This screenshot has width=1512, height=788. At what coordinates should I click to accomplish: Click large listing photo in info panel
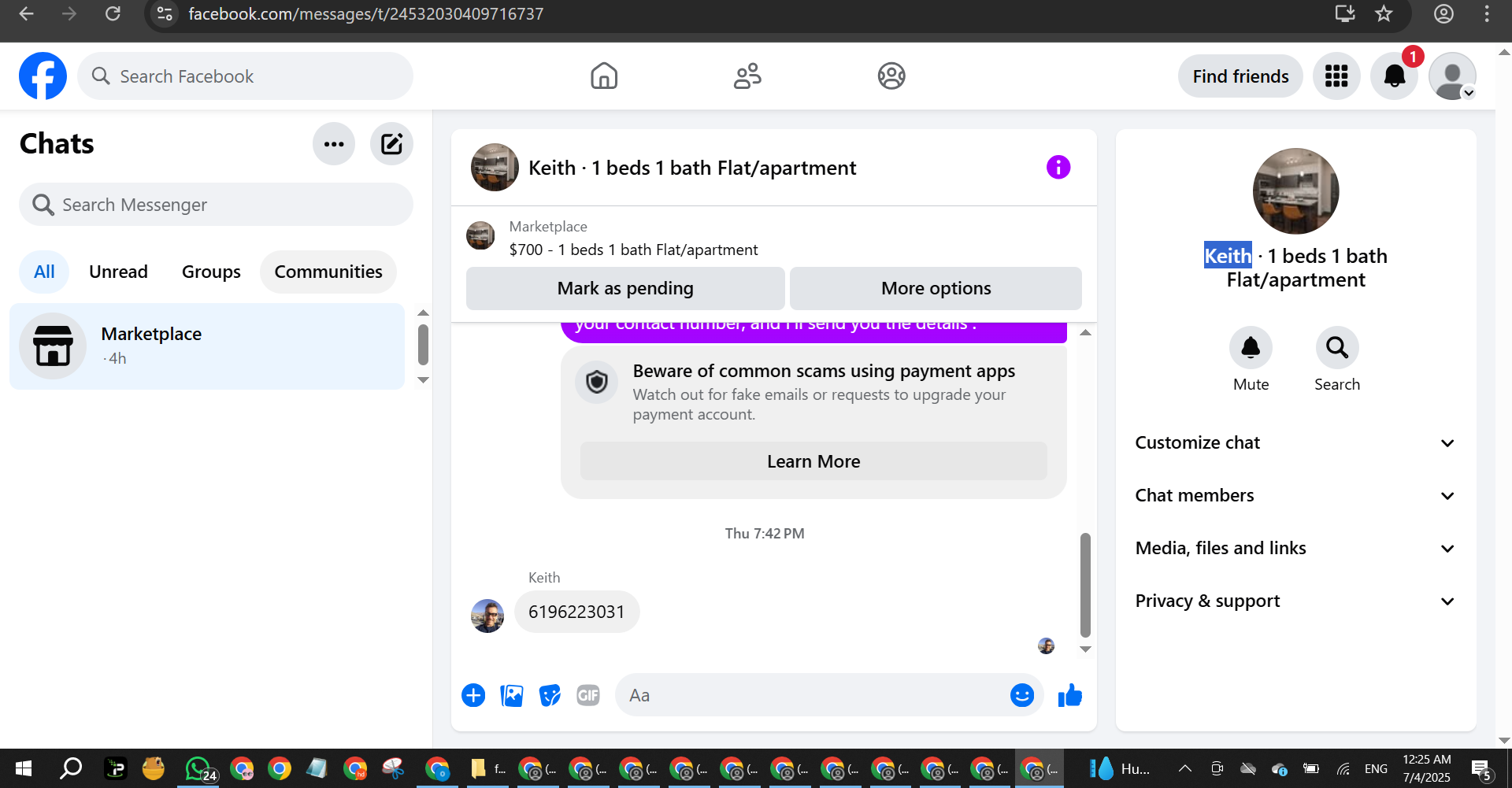click(1295, 191)
